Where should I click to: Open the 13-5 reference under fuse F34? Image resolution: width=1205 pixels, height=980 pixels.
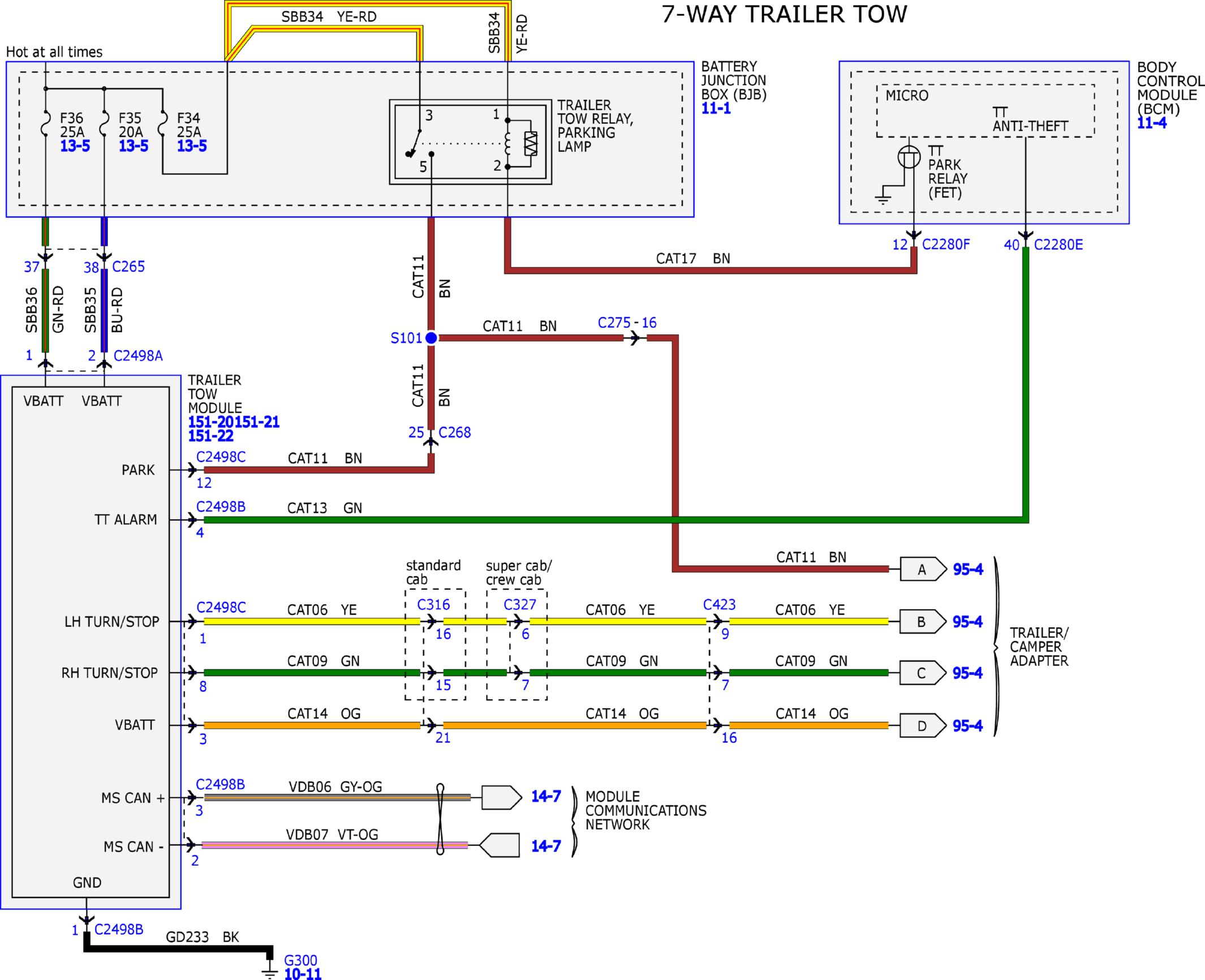192,146
